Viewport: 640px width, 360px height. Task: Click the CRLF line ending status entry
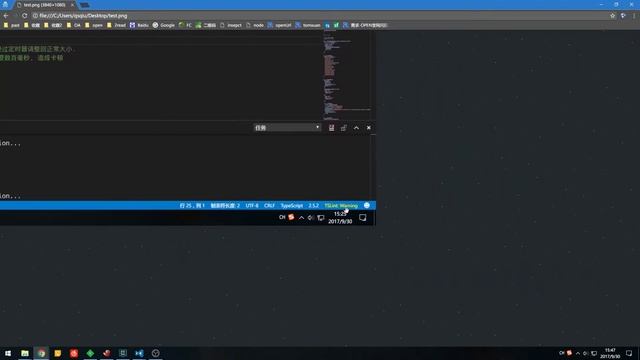pos(269,206)
